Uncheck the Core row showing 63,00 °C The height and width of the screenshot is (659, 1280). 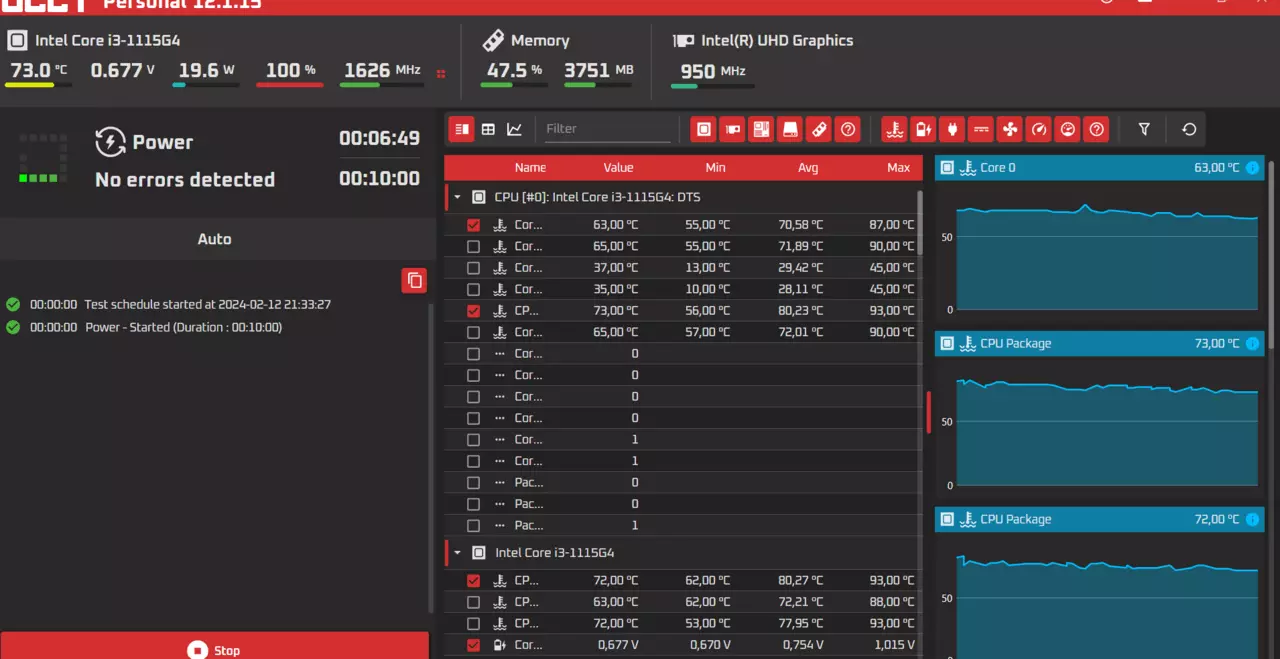pos(473,225)
